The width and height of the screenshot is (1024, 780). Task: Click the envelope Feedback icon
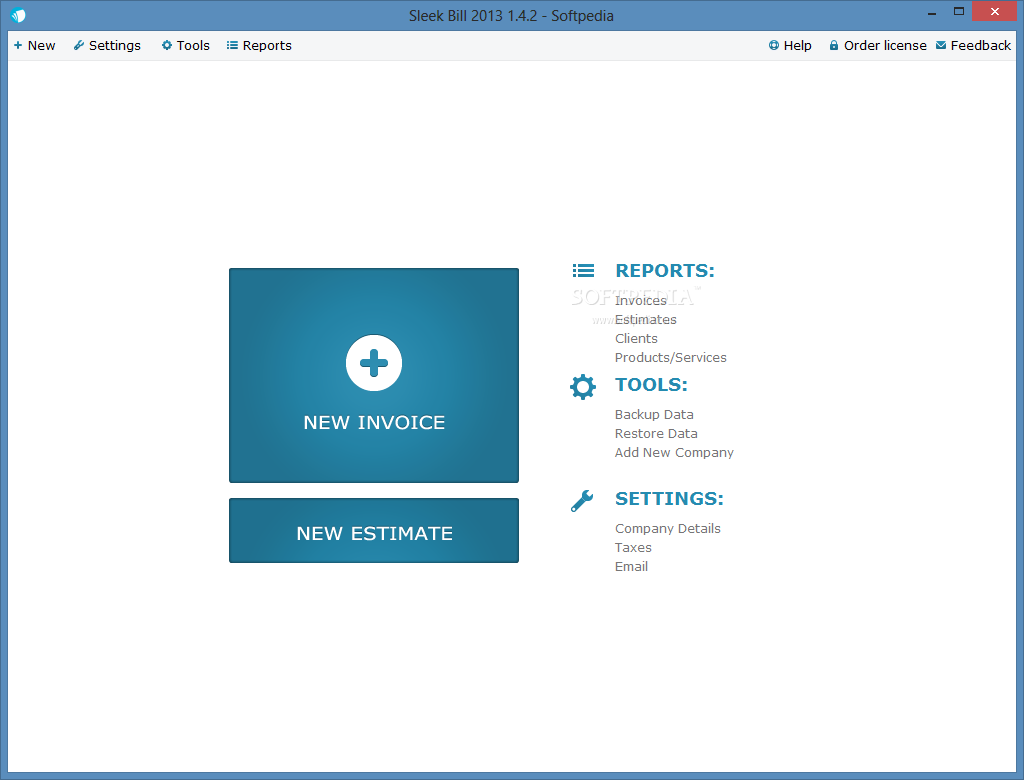point(940,45)
